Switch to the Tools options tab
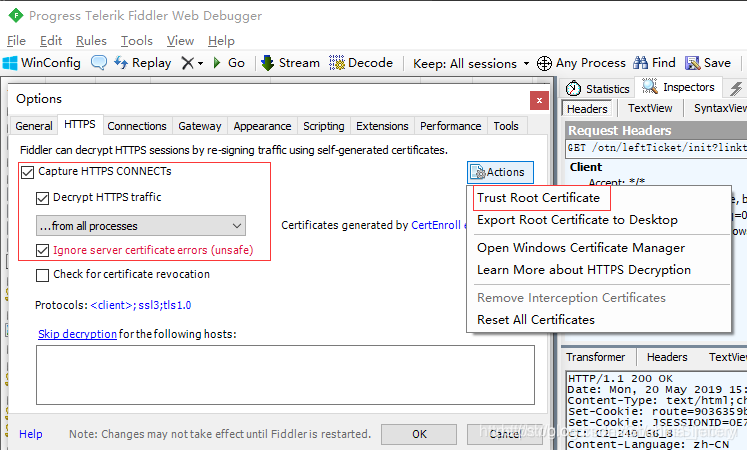 (506, 126)
